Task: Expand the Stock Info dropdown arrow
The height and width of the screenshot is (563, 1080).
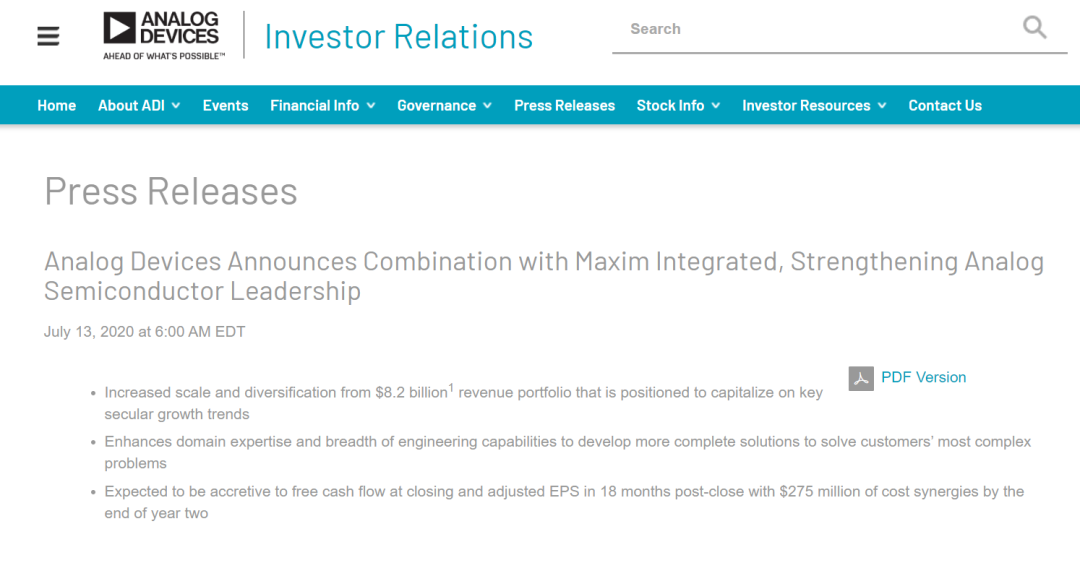Action: [x=716, y=106]
